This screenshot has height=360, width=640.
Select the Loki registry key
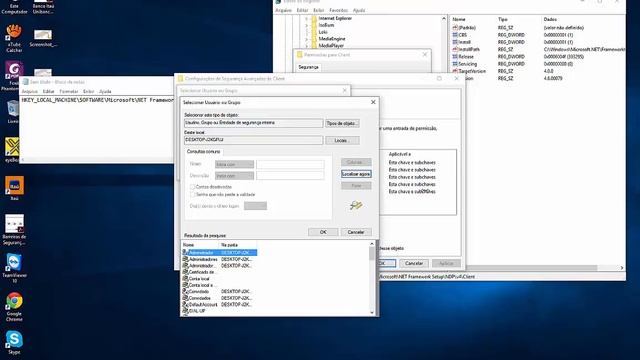pyautogui.click(x=323, y=32)
